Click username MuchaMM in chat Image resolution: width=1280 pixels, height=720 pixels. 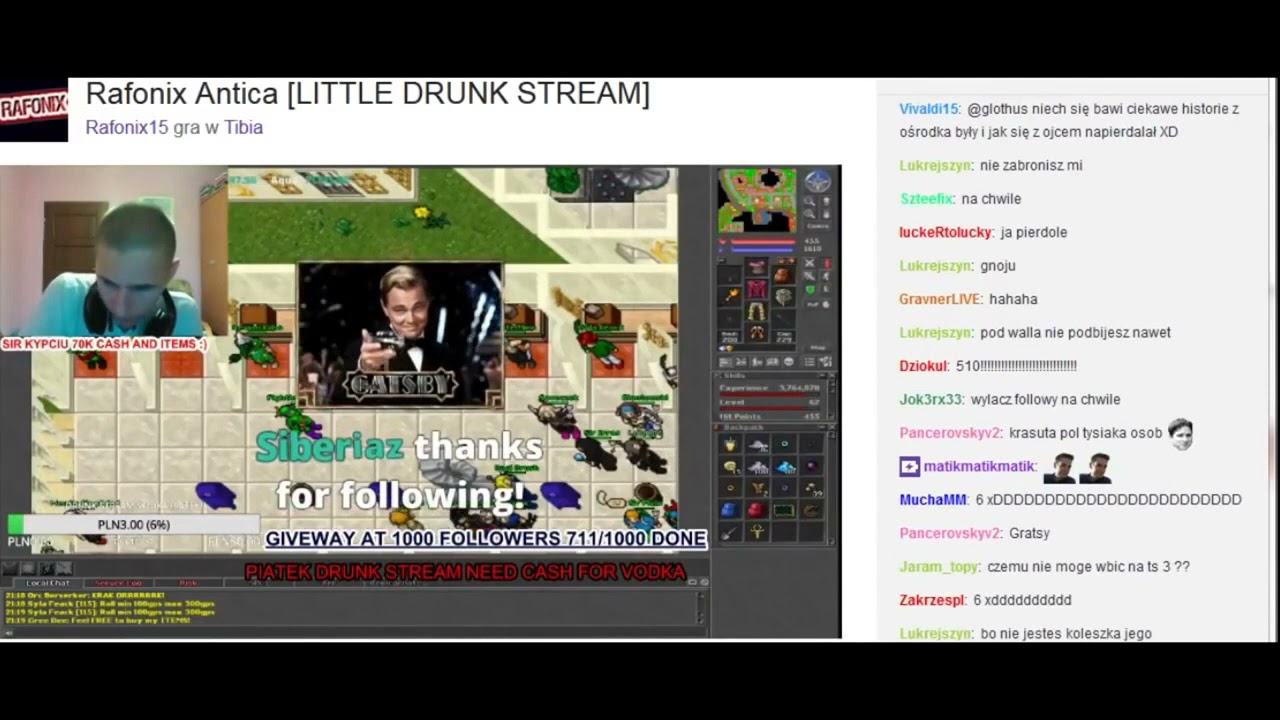coord(933,499)
